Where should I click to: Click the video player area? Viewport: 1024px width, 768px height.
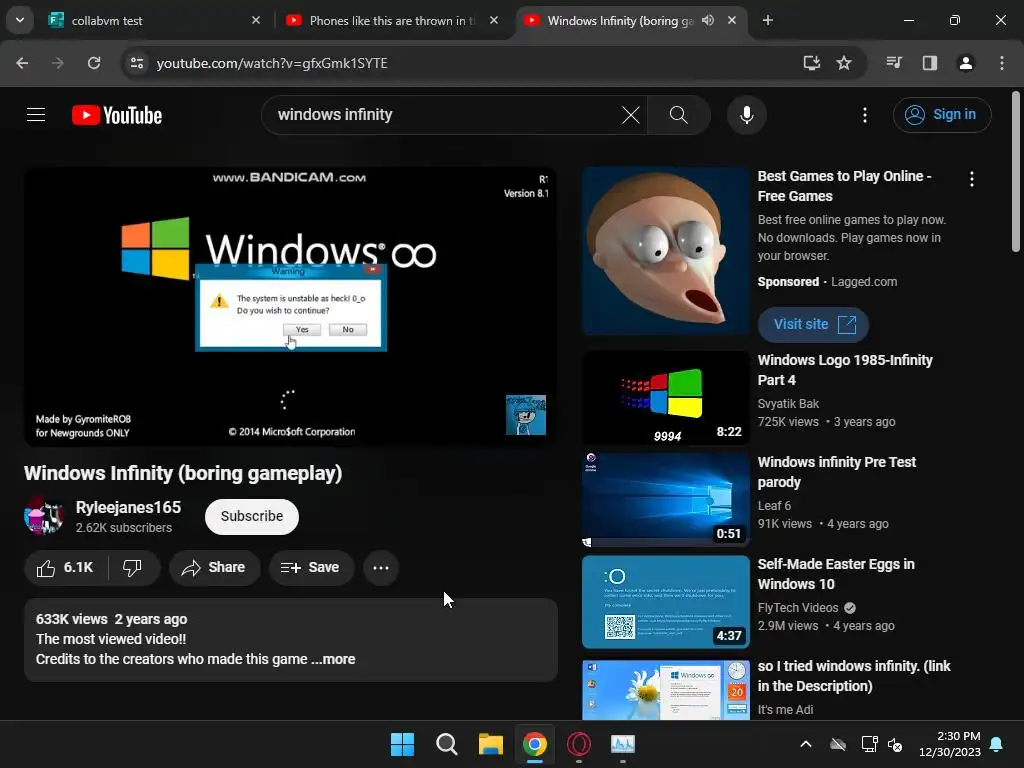tap(291, 307)
